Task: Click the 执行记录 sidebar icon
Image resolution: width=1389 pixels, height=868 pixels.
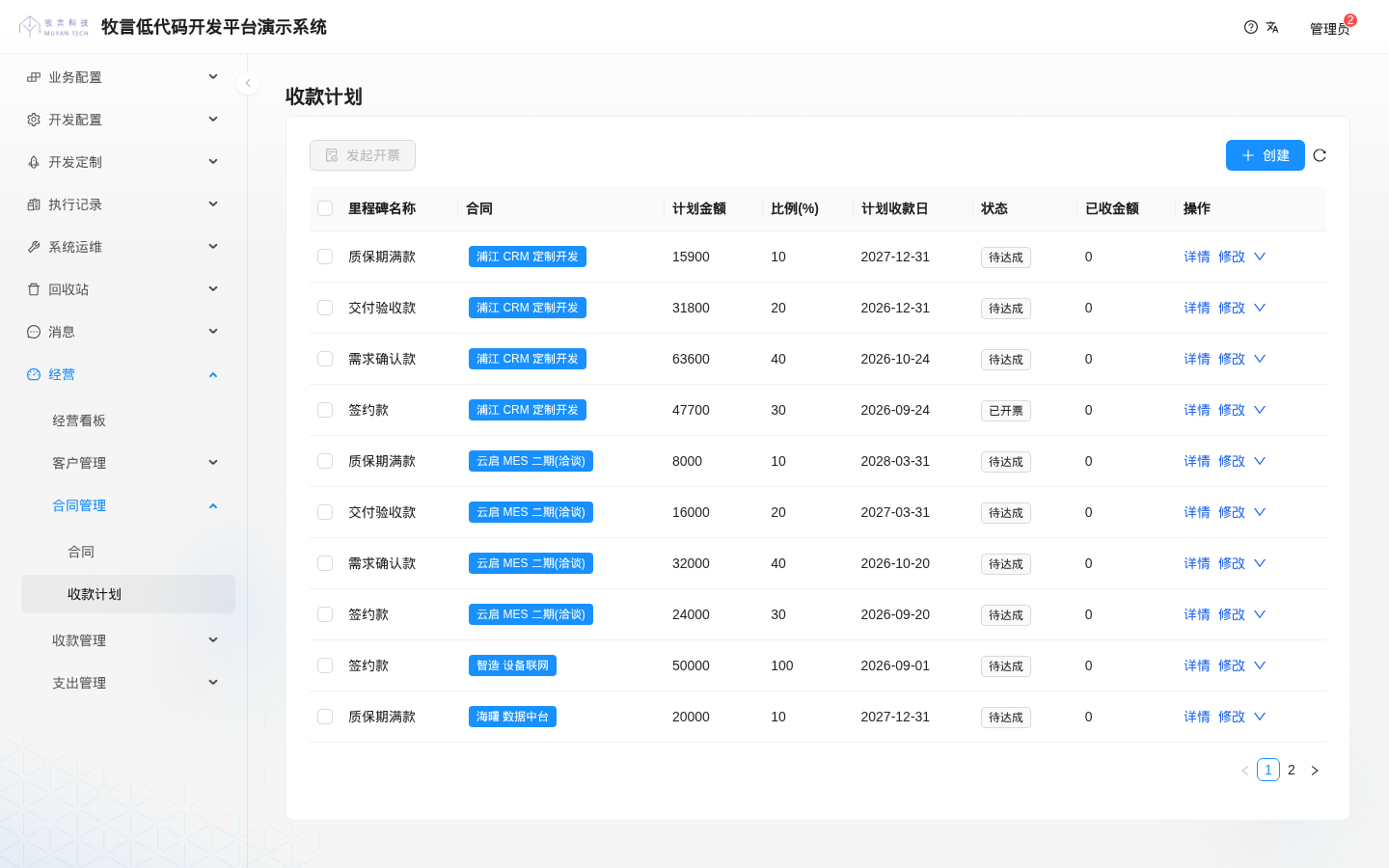Action: [x=34, y=204]
